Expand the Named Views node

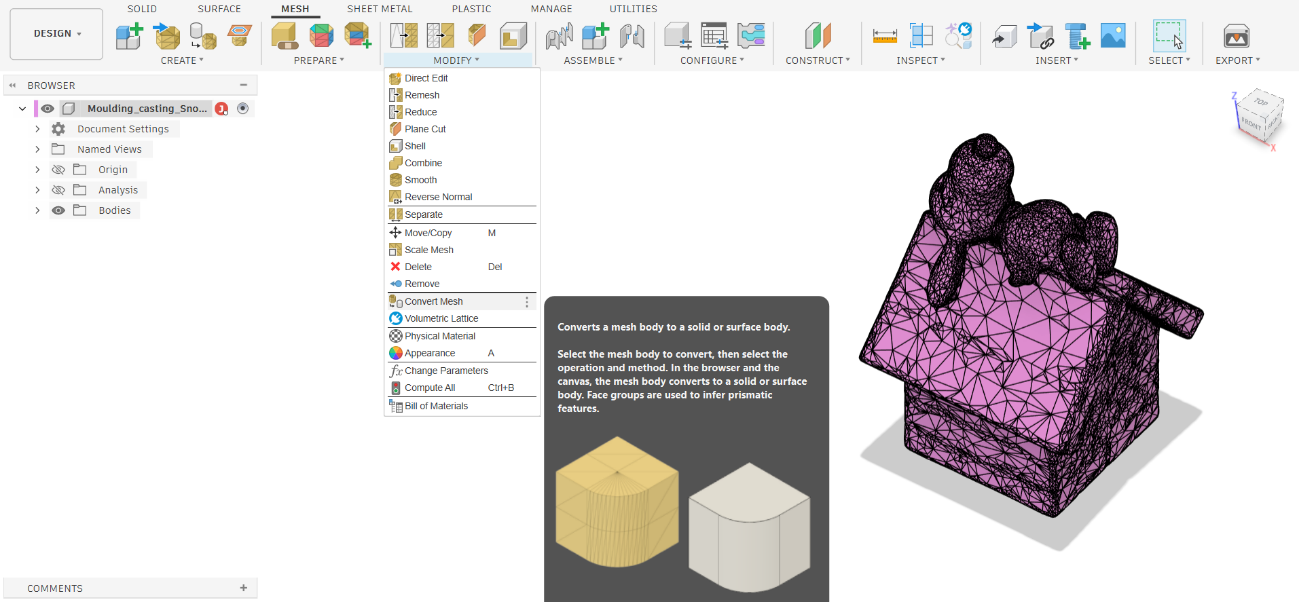38,149
